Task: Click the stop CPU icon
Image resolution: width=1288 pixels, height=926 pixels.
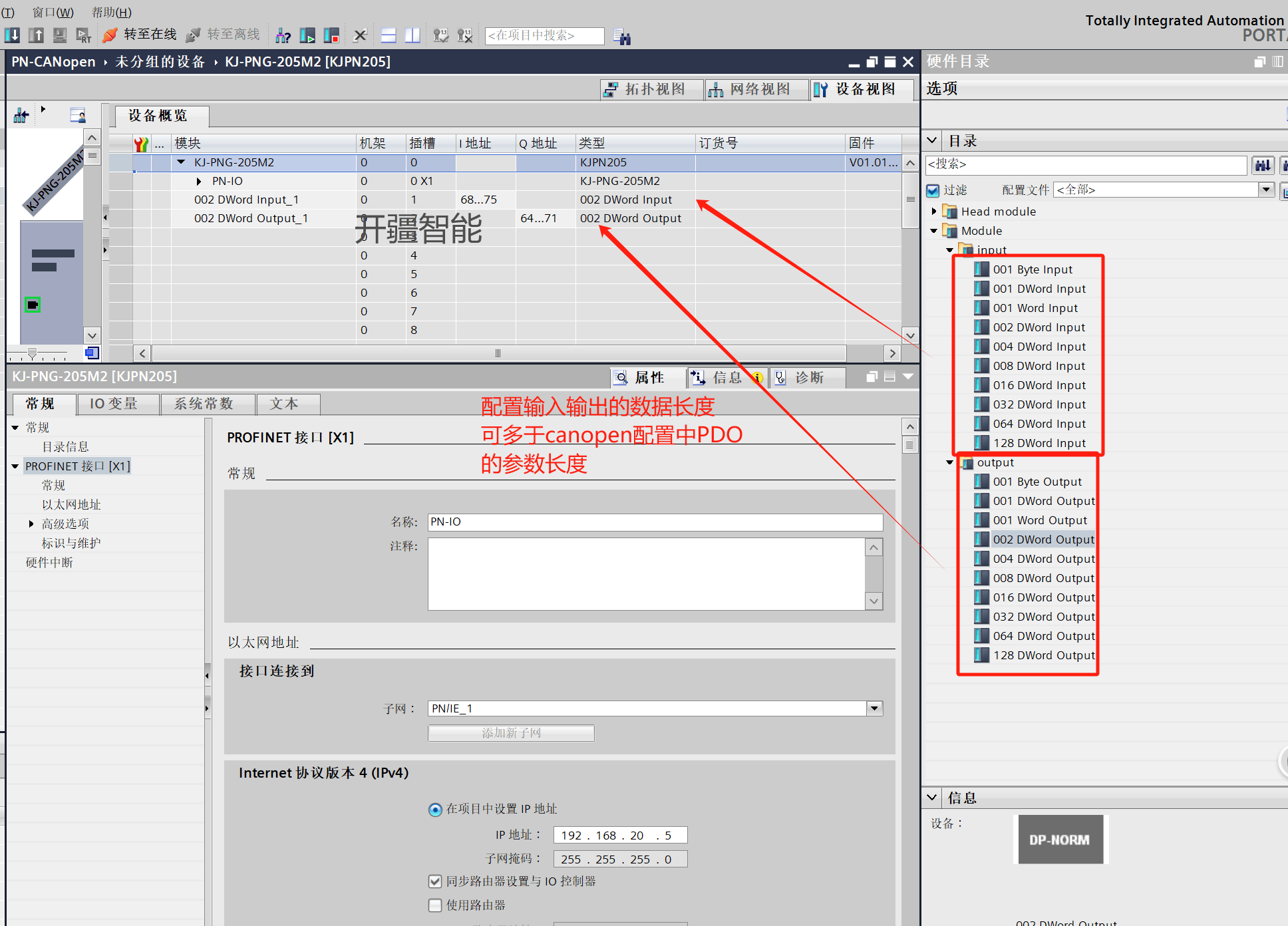Action: (x=331, y=35)
